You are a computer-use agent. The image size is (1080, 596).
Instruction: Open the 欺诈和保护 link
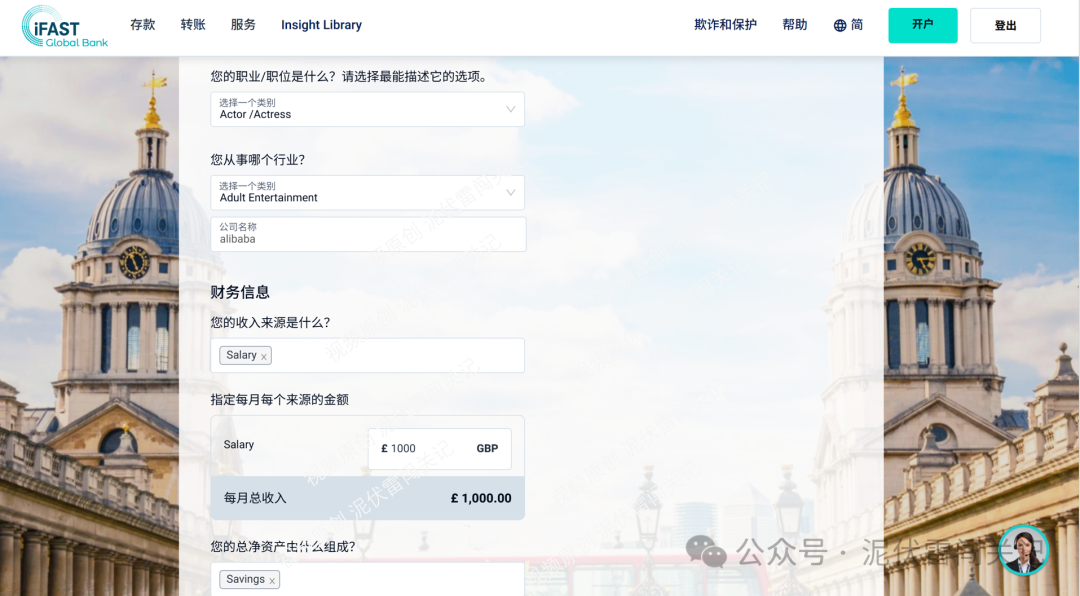pyautogui.click(x=727, y=24)
